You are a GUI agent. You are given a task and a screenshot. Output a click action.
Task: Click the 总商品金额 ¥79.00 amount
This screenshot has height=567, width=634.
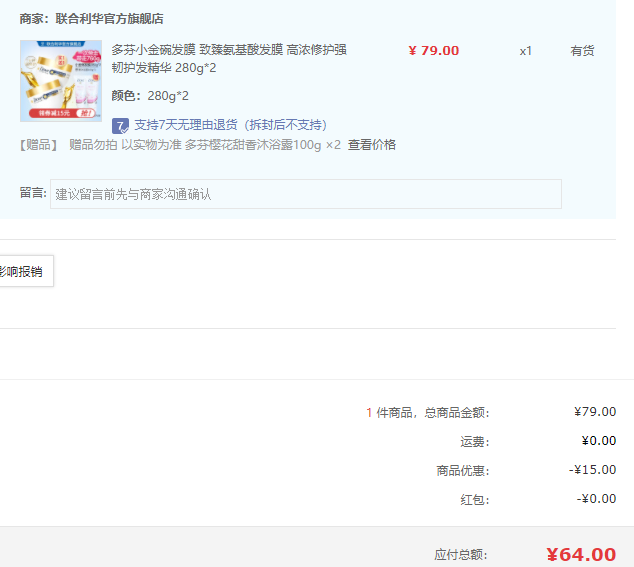(x=595, y=412)
